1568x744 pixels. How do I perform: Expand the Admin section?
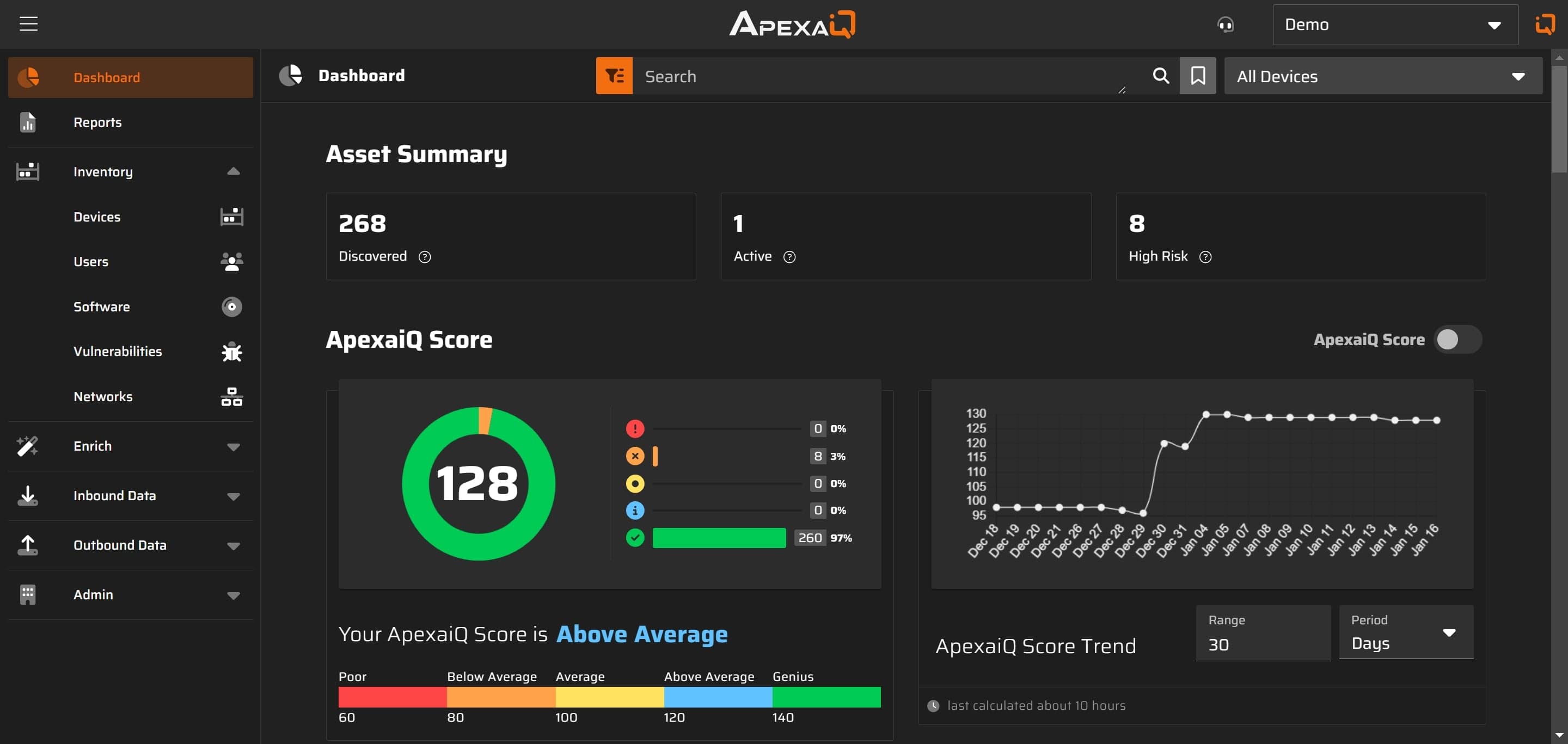(x=233, y=595)
